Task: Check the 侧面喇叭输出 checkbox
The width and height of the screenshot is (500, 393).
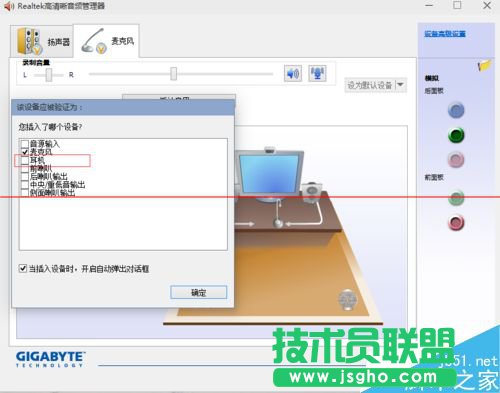Action: click(25, 193)
